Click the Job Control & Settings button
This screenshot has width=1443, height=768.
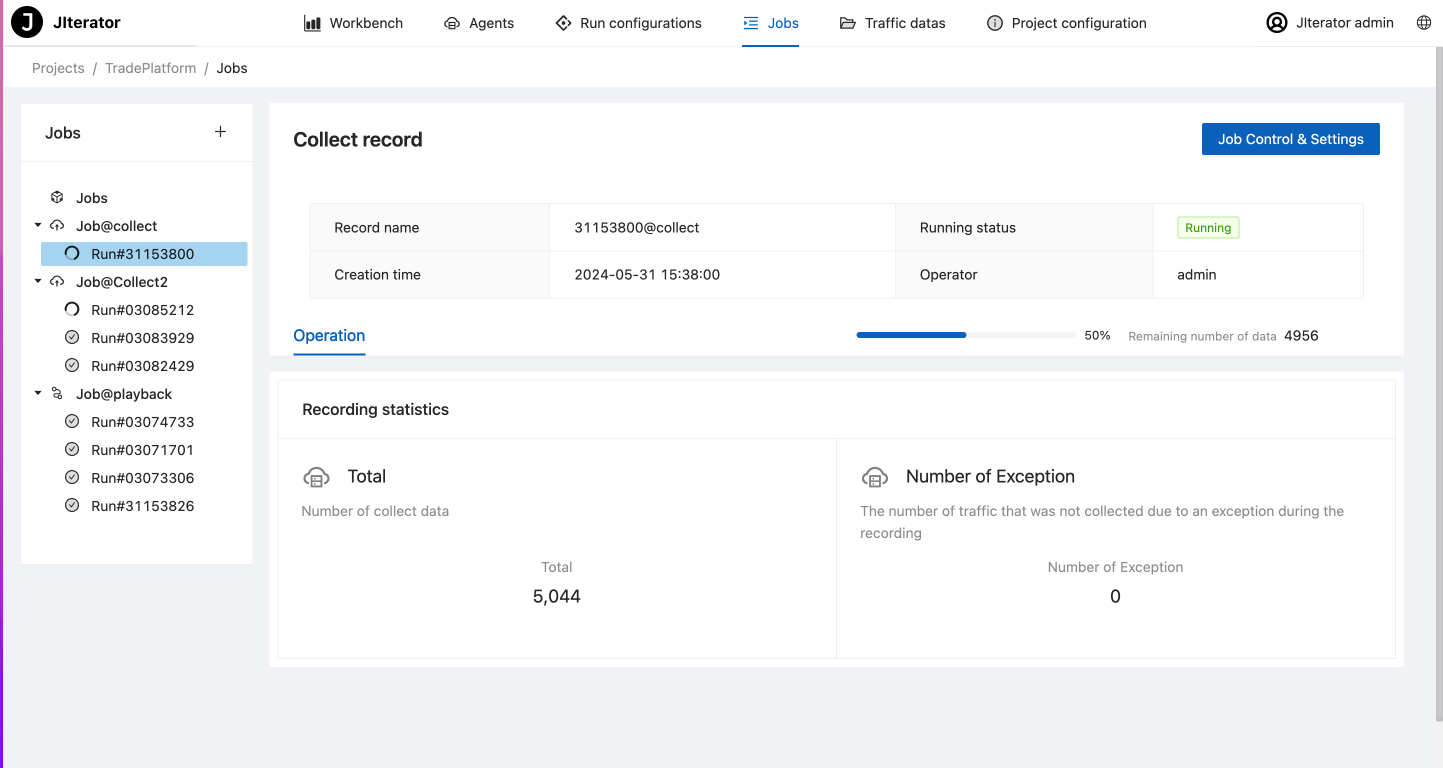click(x=1291, y=139)
